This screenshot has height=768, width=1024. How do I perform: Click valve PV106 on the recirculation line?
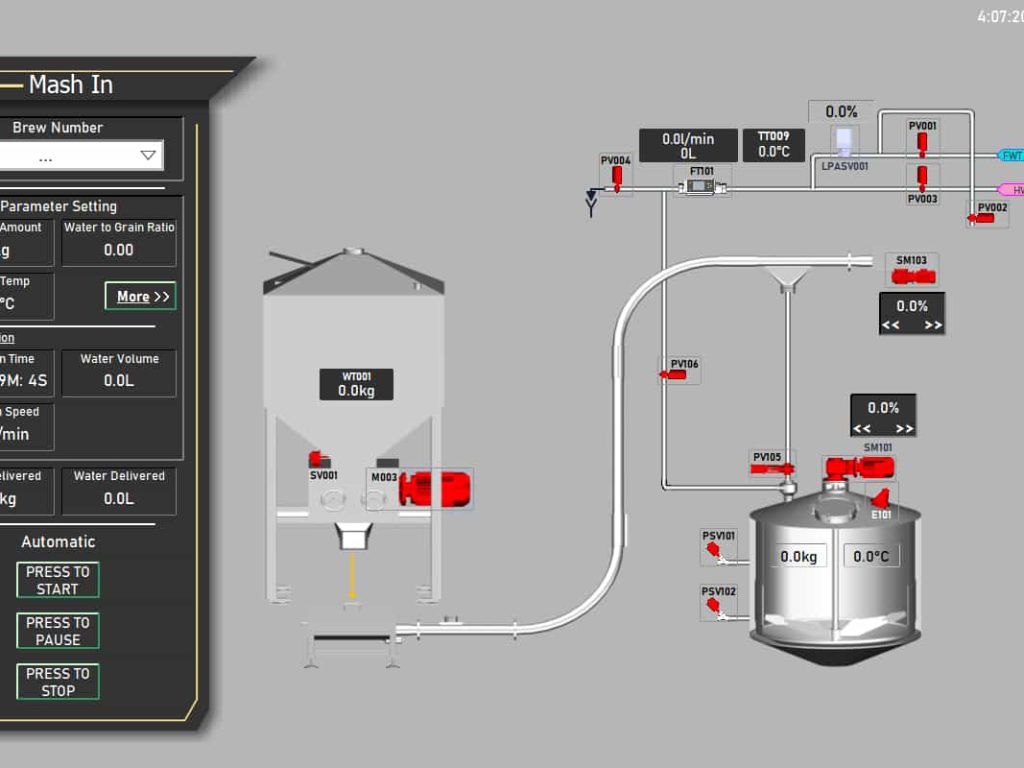click(673, 372)
